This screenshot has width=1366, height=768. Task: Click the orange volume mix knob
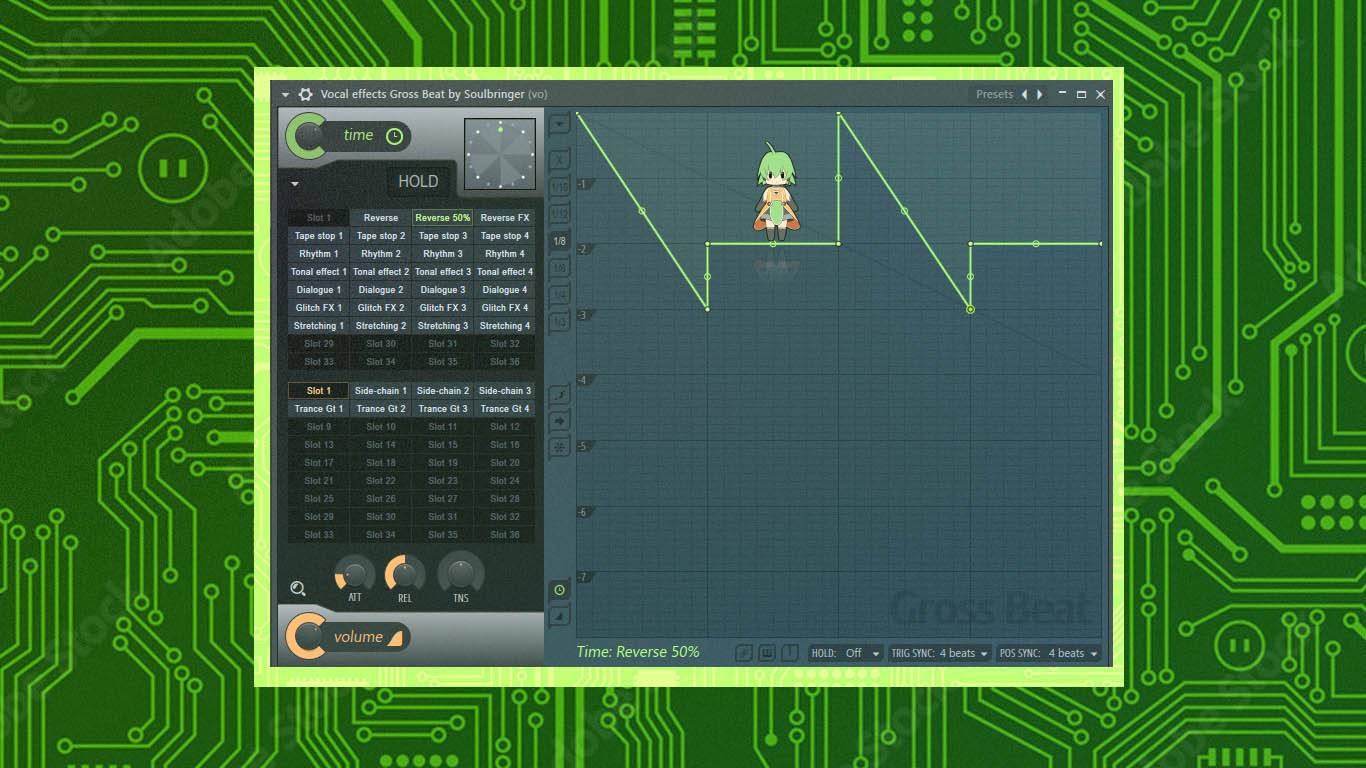(x=308, y=637)
